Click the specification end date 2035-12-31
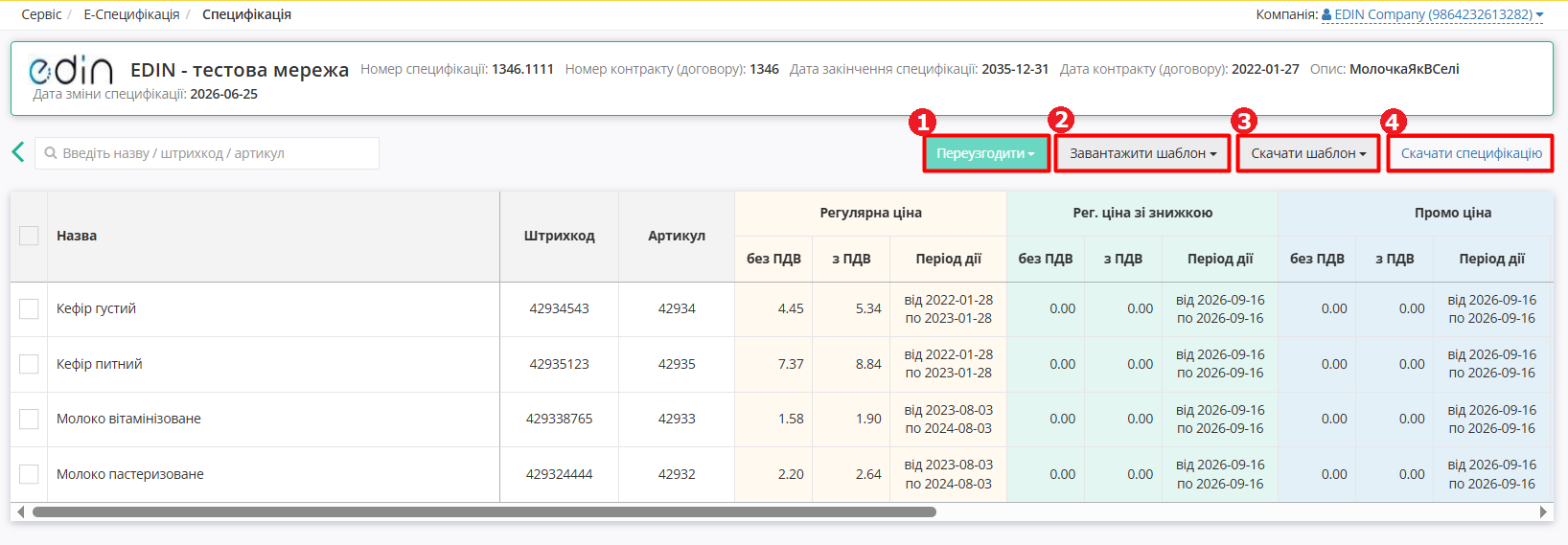1568x545 pixels. (1015, 69)
